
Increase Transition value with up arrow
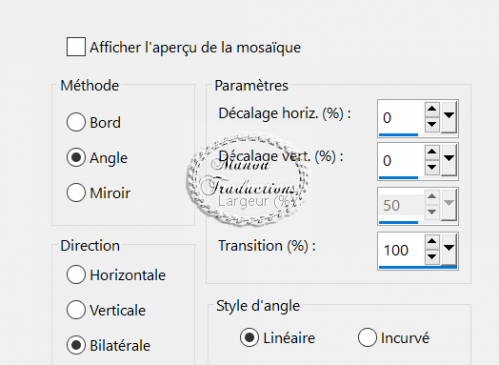click(x=432, y=241)
